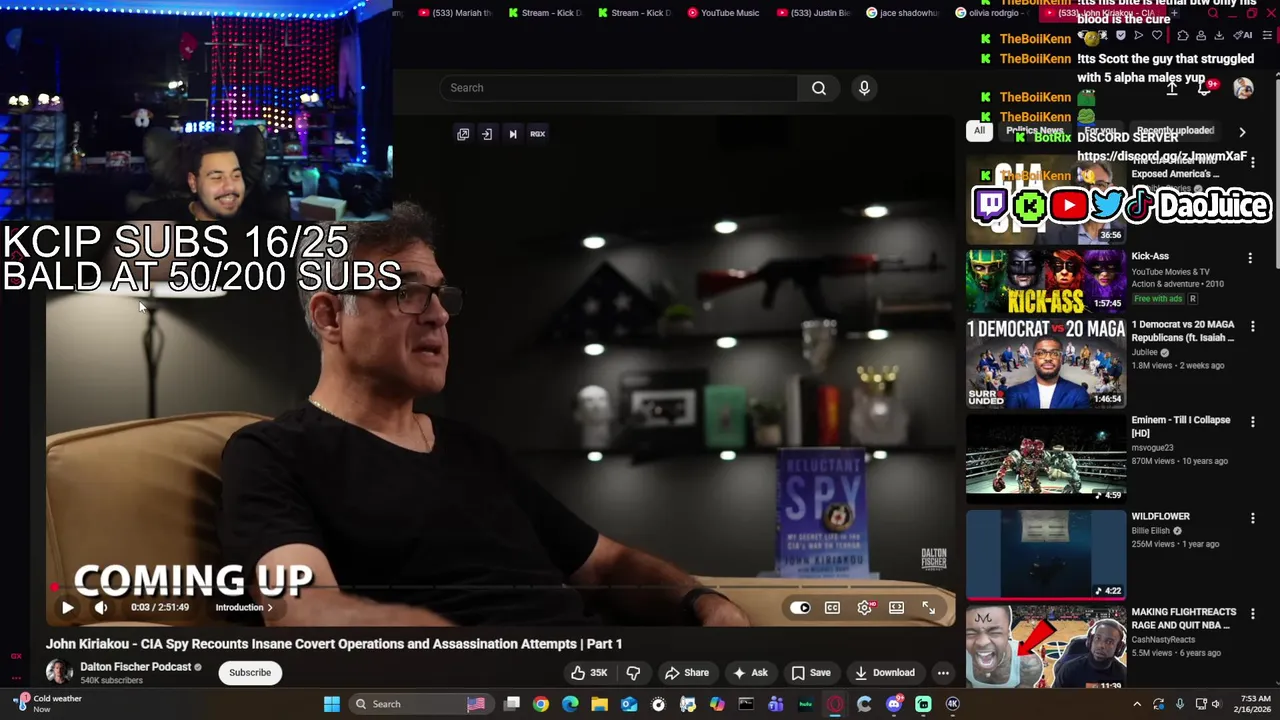Expand the system tray hidden icons chevron

click(x=1137, y=704)
